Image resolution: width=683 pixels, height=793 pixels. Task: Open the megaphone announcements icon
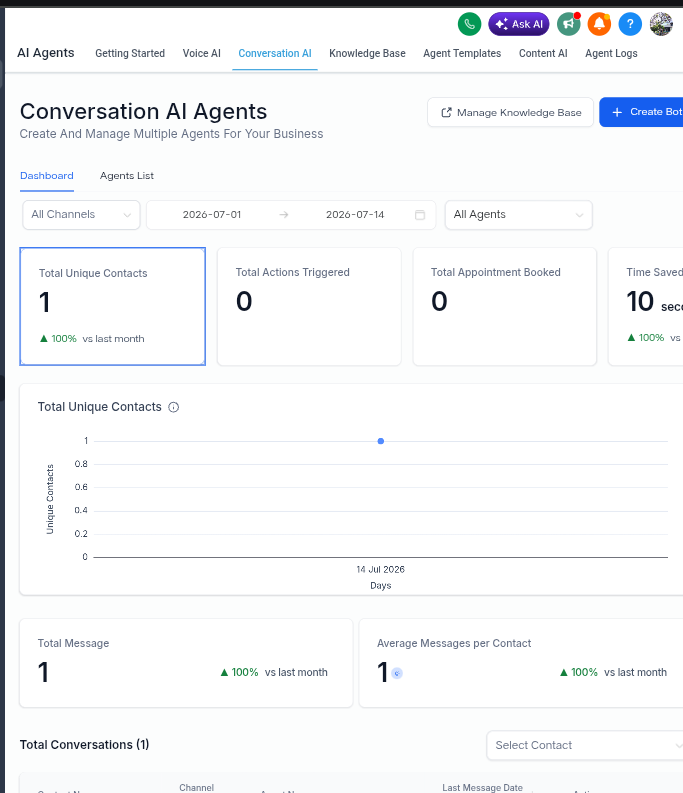click(569, 24)
